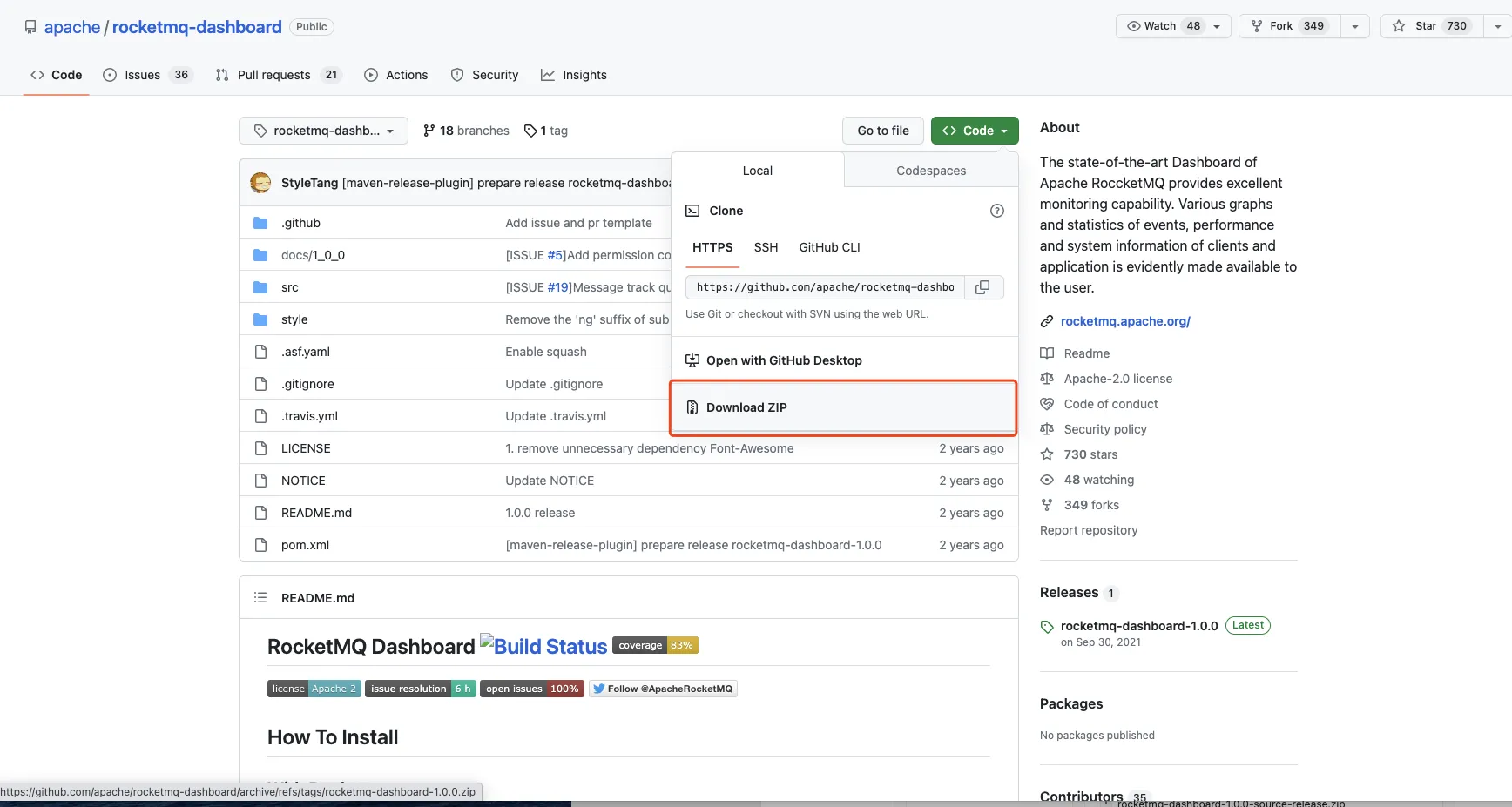Select the SSH clone tab
The width and height of the screenshot is (1512, 807).
[766, 247]
